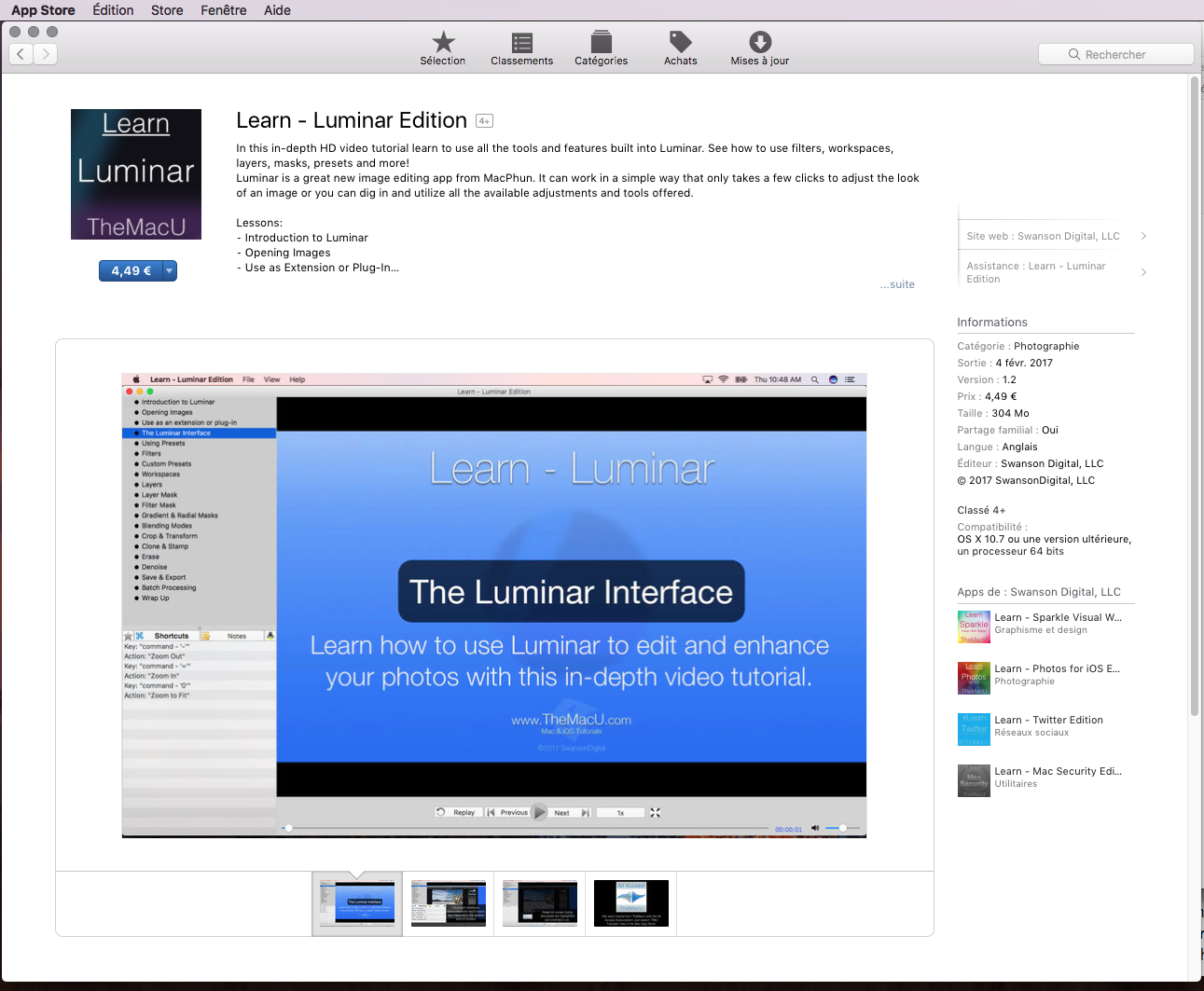This screenshot has width=1204, height=991.
Task: Click the Version 1.2 entry
Action: [987, 379]
